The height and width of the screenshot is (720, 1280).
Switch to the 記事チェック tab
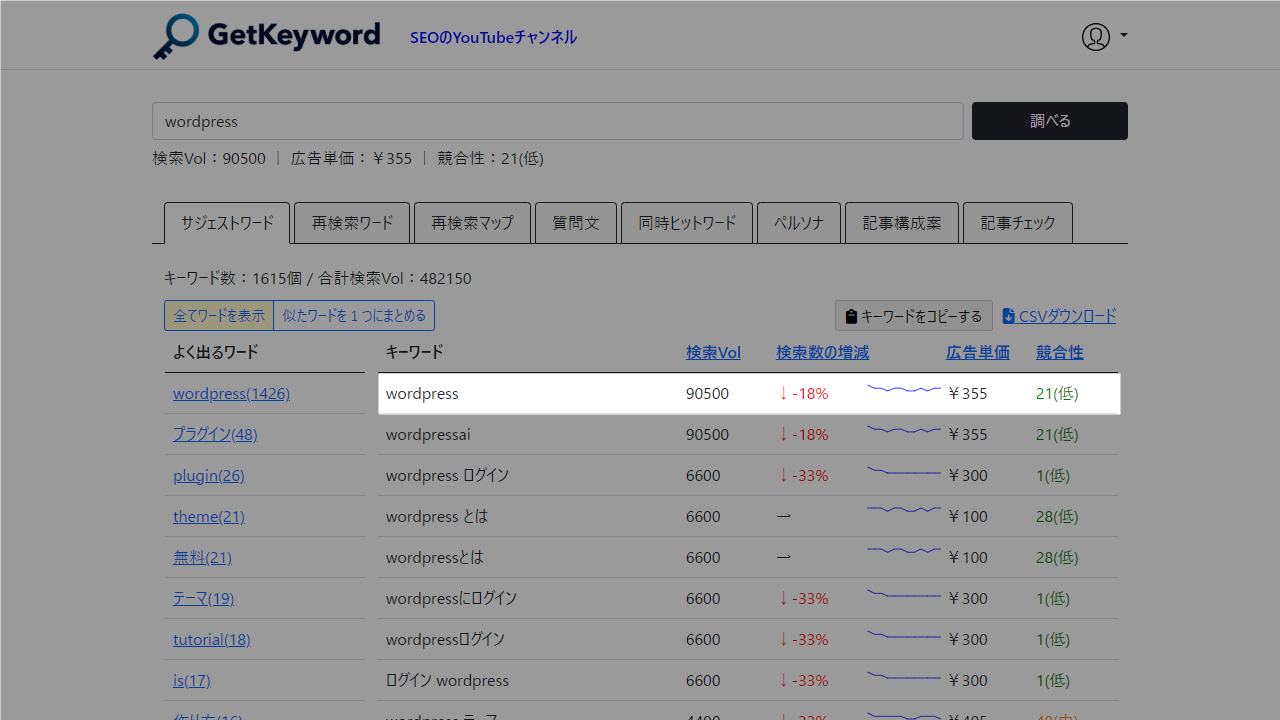1017,222
